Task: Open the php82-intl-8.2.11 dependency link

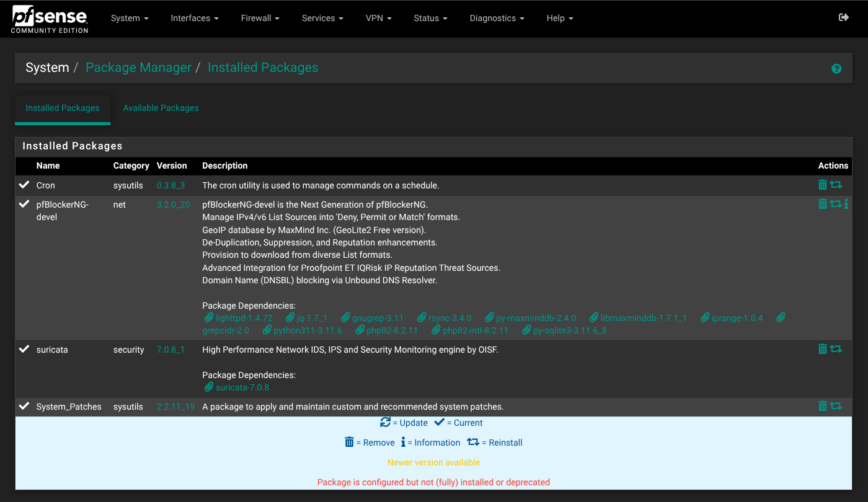Action: [x=469, y=330]
